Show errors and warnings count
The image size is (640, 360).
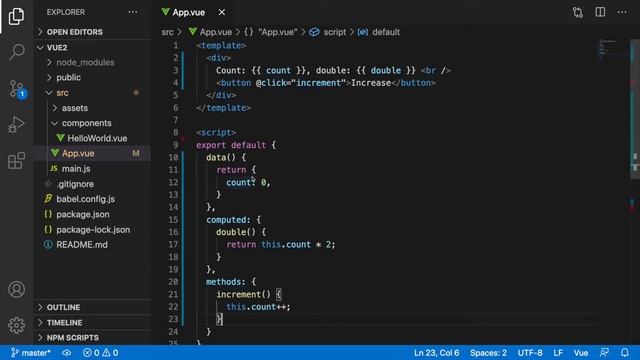pos(100,353)
